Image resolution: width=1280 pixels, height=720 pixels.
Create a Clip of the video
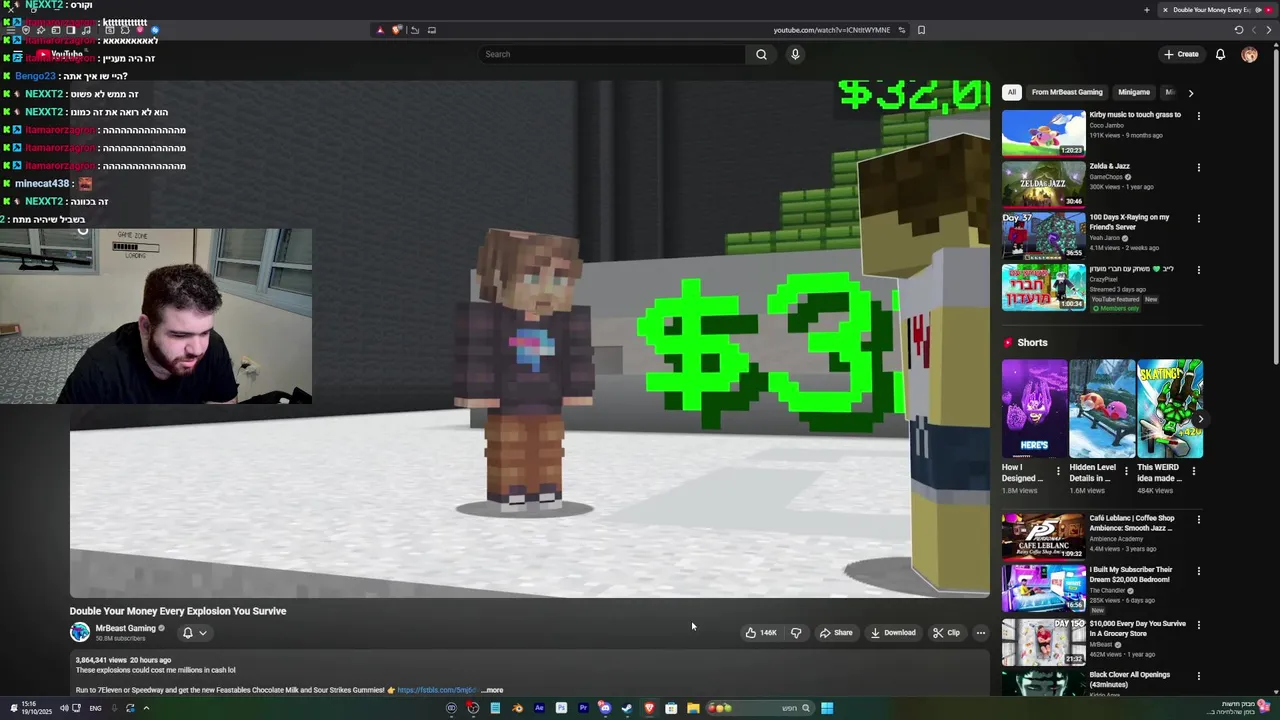[x=946, y=632]
